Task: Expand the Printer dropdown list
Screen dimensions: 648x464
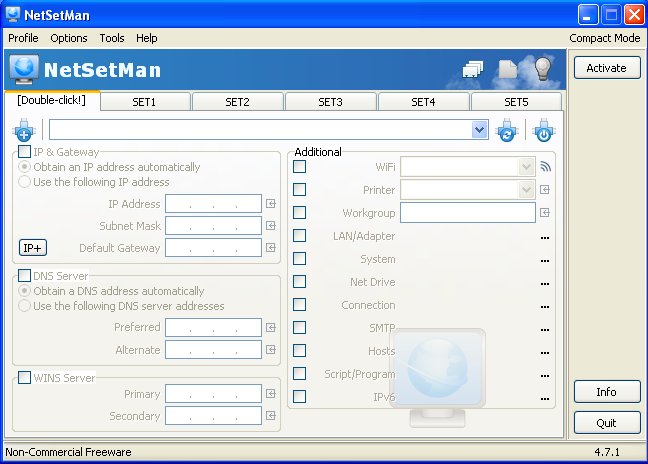Action: pos(526,190)
